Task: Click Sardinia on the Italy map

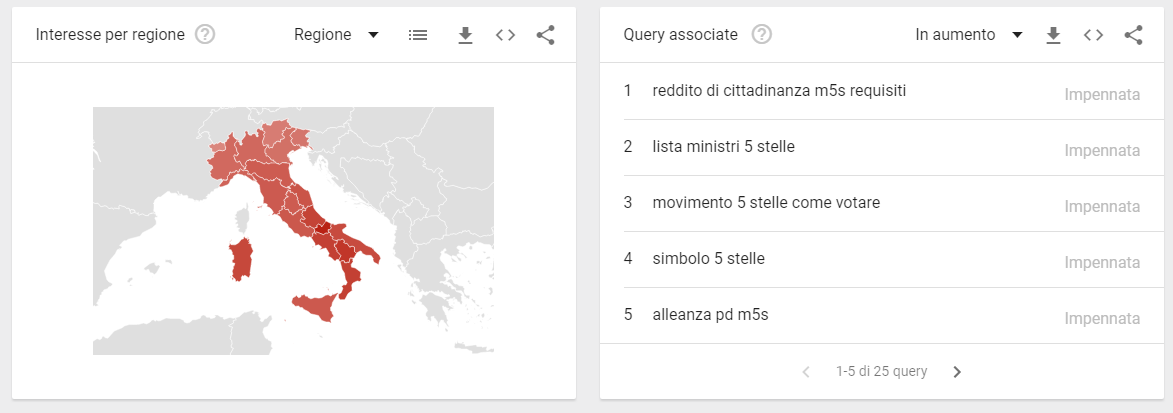Action: click(241, 260)
